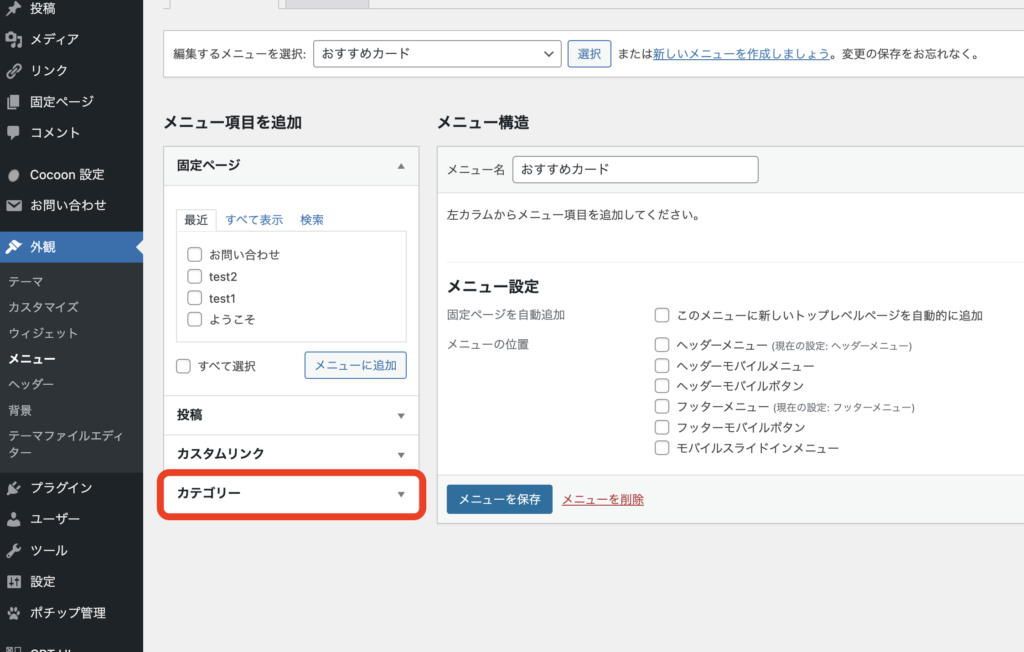This screenshot has height=652, width=1024.
Task: Collapse the 固定ページ panel arrow
Action: pos(401,166)
